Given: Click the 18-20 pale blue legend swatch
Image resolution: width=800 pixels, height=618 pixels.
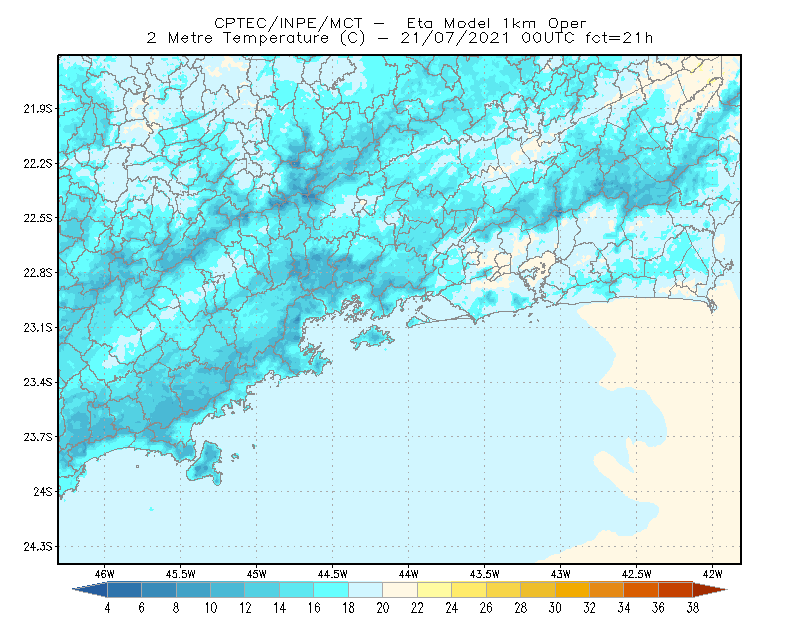Looking at the screenshot, I should (x=366, y=590).
